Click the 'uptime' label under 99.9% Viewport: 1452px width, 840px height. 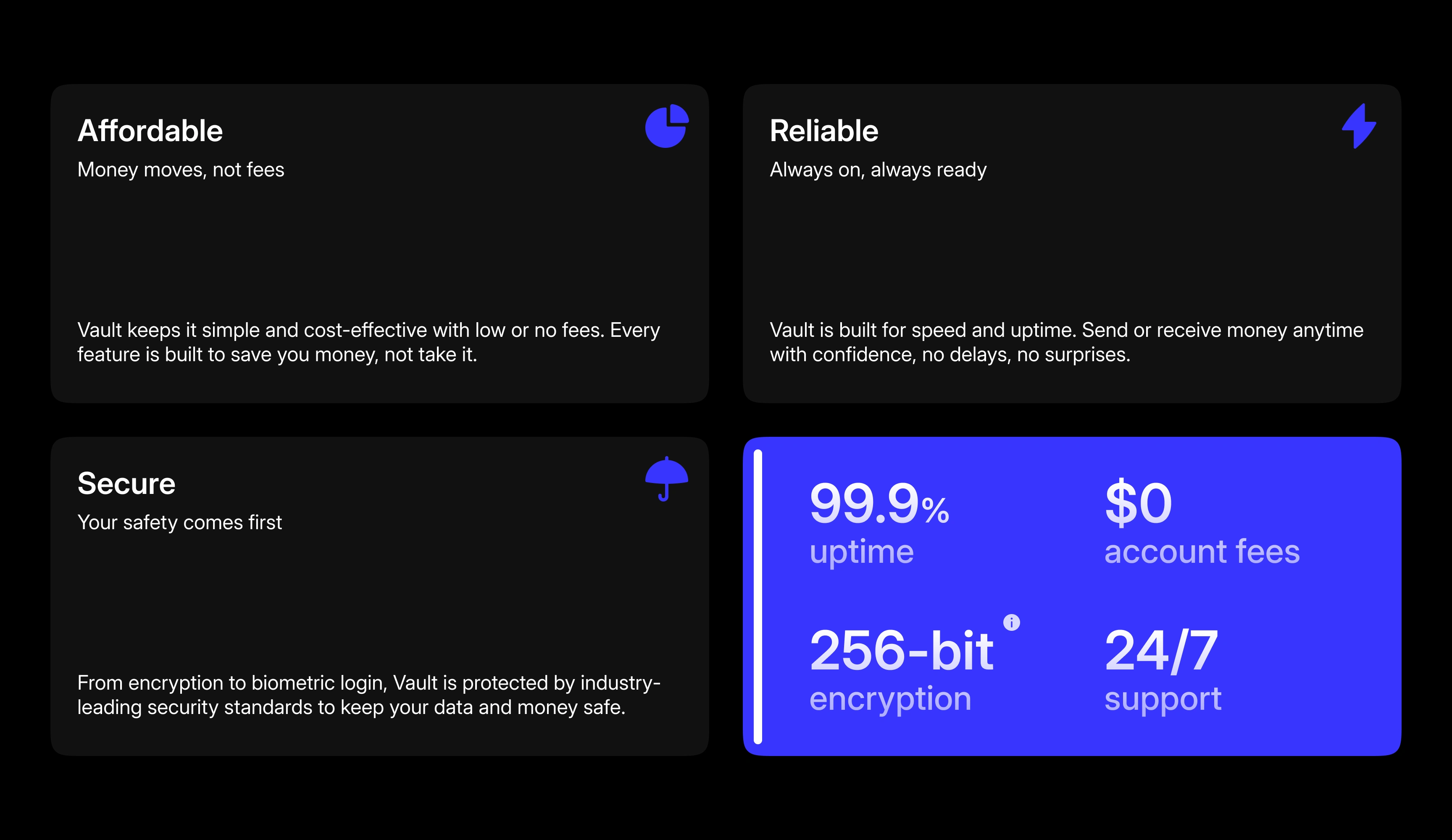[x=861, y=552]
